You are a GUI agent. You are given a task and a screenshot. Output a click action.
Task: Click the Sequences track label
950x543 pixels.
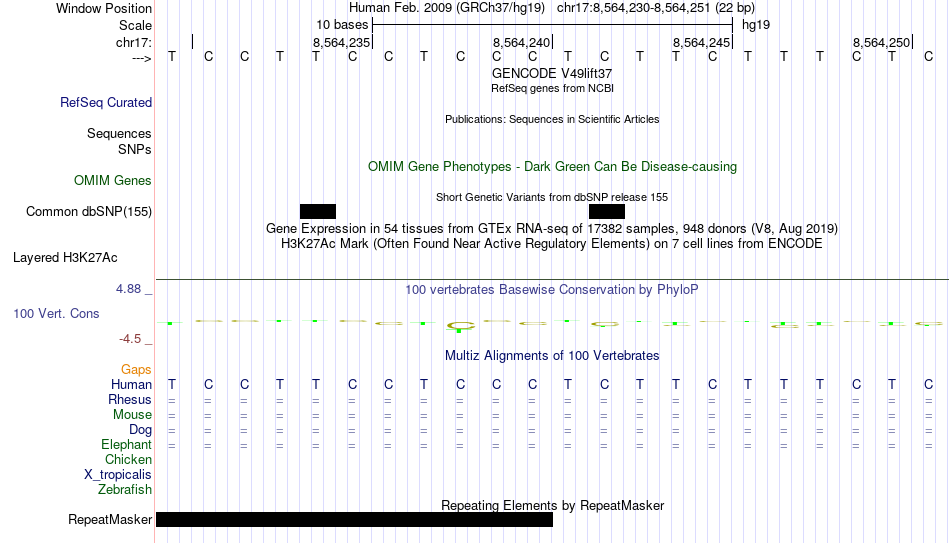tap(119, 133)
